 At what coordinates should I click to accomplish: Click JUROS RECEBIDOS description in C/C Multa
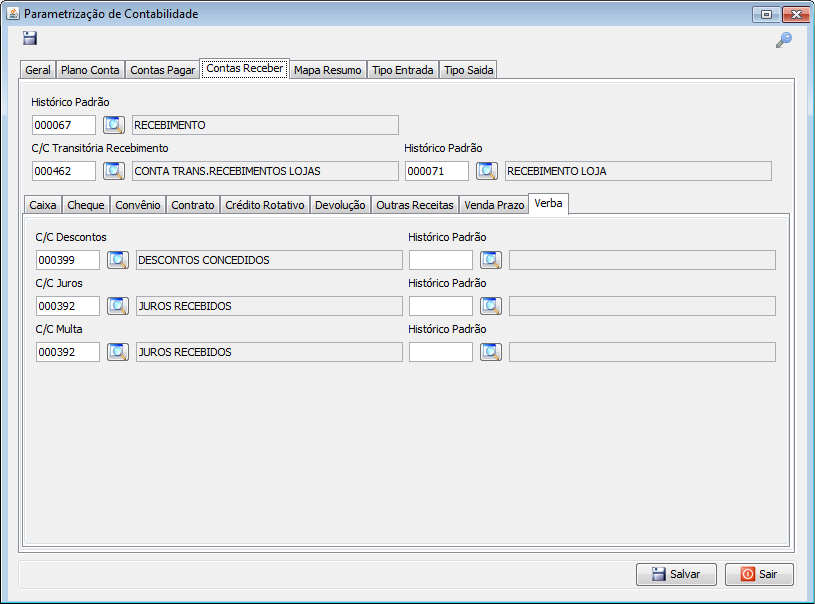point(269,352)
